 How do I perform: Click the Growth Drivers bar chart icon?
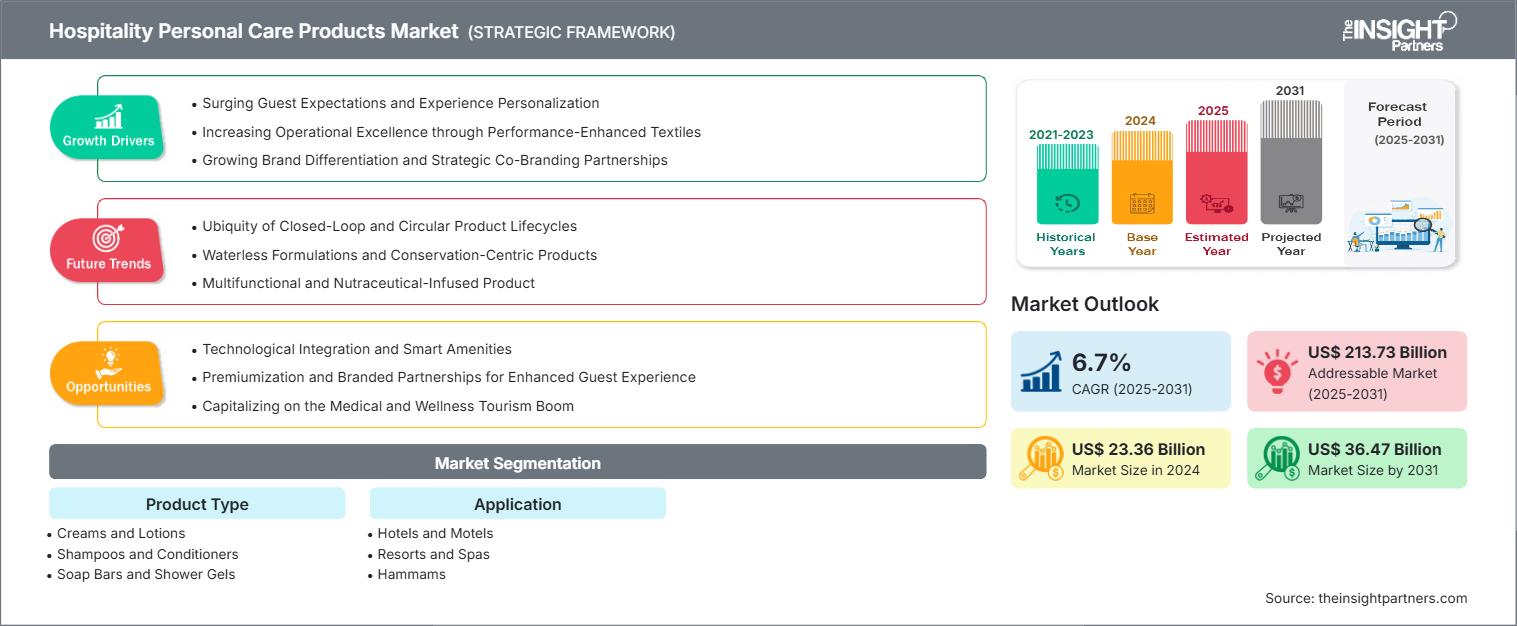coord(108,116)
